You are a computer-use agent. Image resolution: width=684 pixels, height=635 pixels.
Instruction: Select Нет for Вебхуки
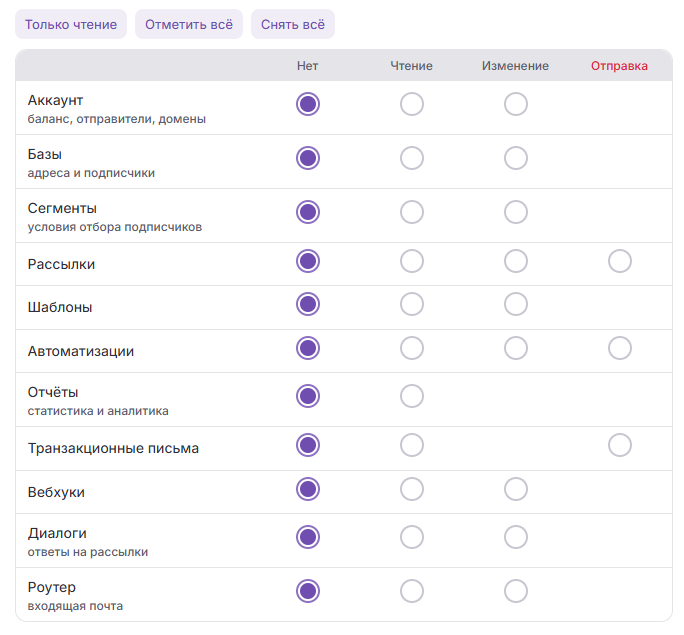[308, 489]
